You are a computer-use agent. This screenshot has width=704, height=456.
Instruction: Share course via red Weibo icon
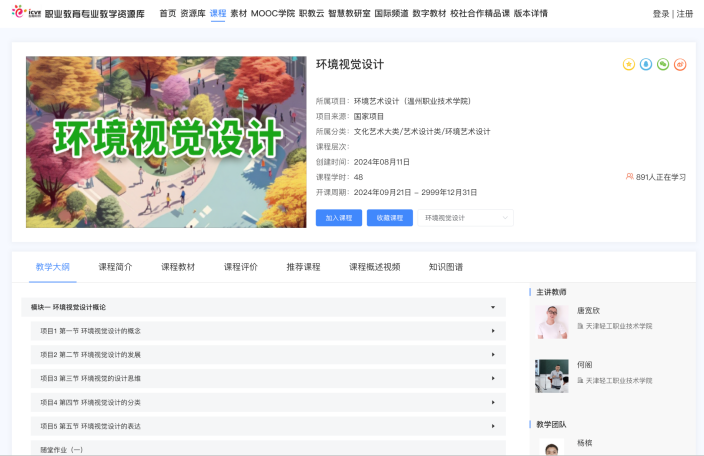coord(680,64)
